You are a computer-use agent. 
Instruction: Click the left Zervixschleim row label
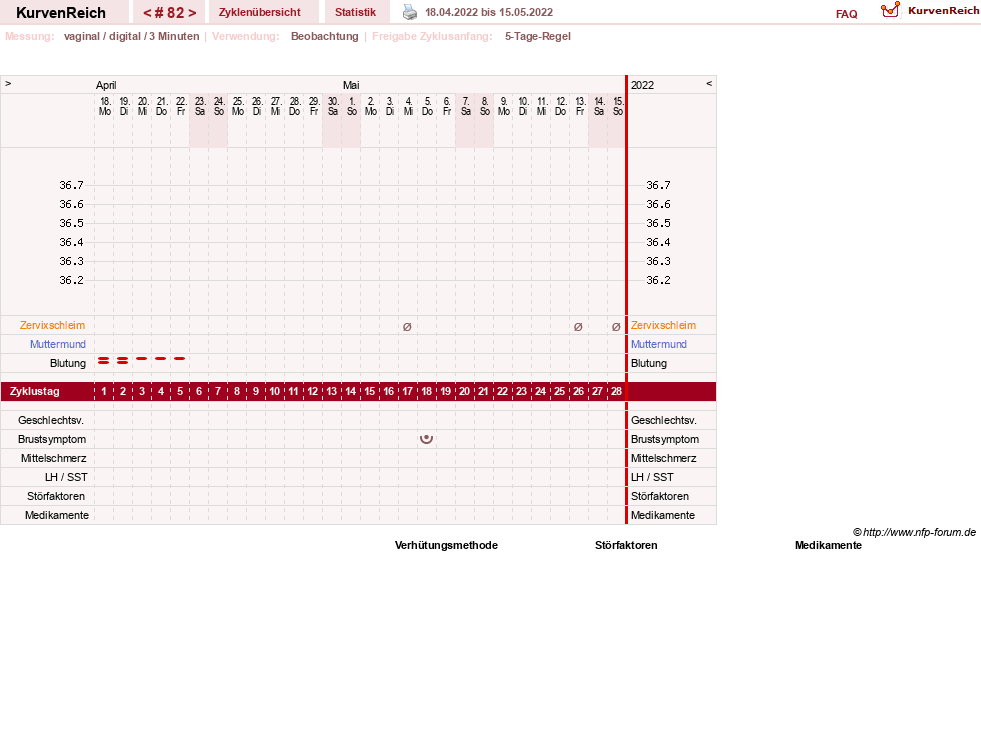click(52, 325)
